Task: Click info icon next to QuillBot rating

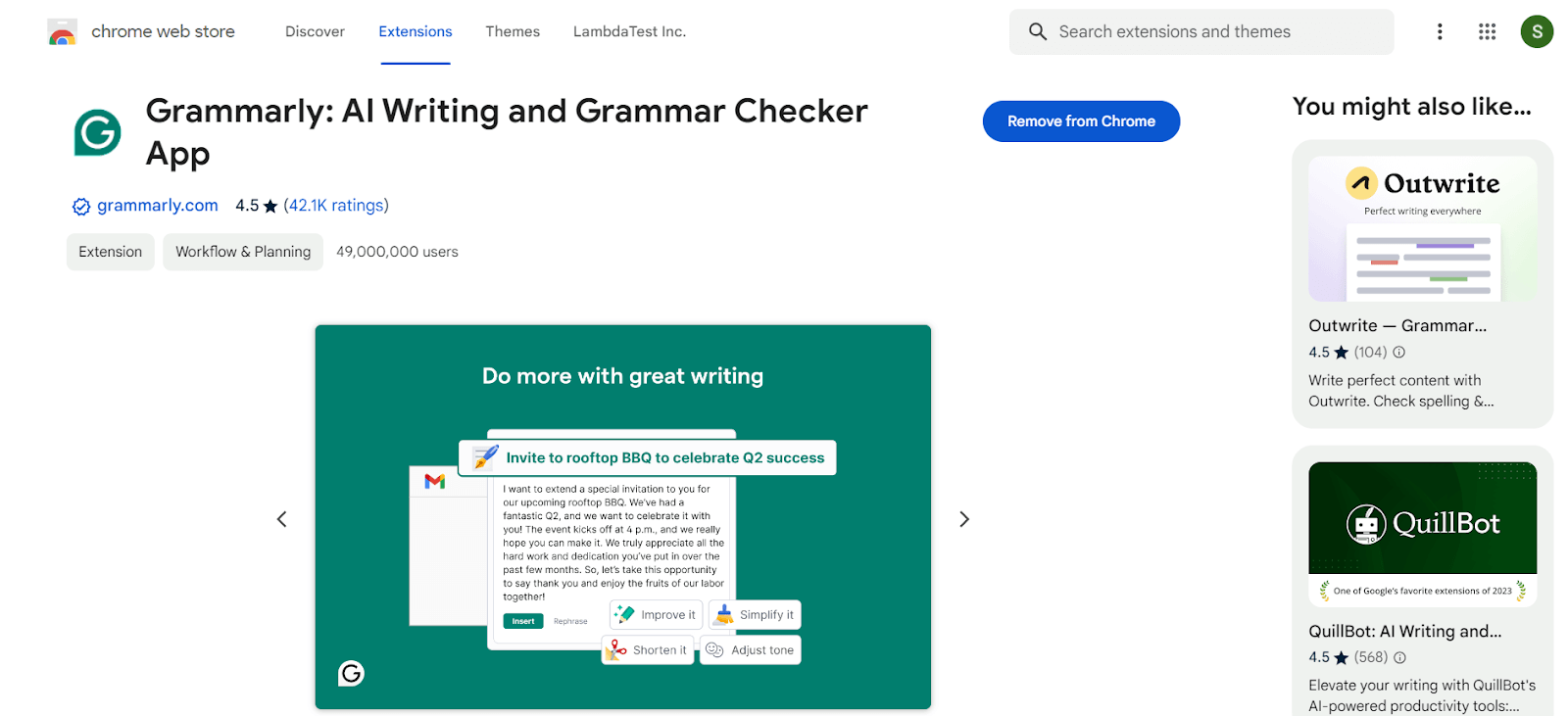Action: (x=1399, y=657)
